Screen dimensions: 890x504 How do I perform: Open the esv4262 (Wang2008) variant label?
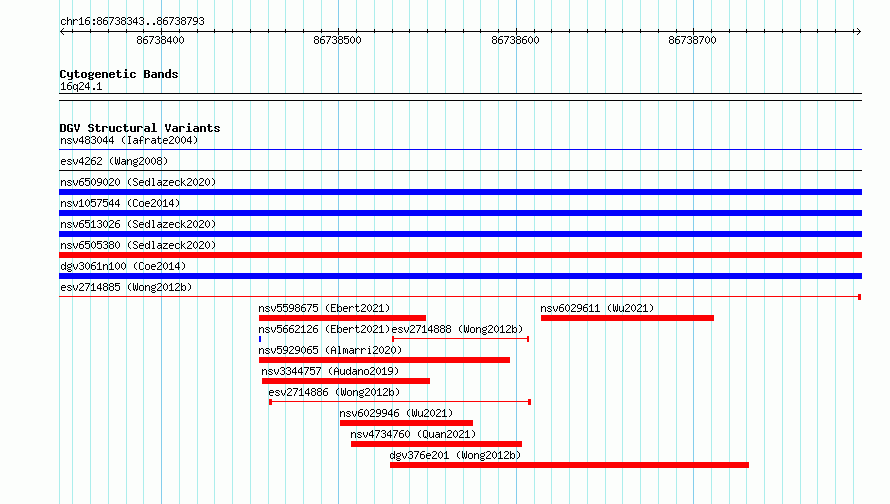[x=114, y=161]
